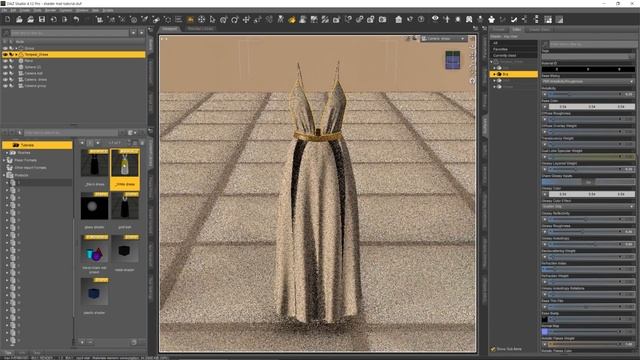Click the New file toolbar icon
The height and width of the screenshot is (360, 640).
(x=8, y=19)
